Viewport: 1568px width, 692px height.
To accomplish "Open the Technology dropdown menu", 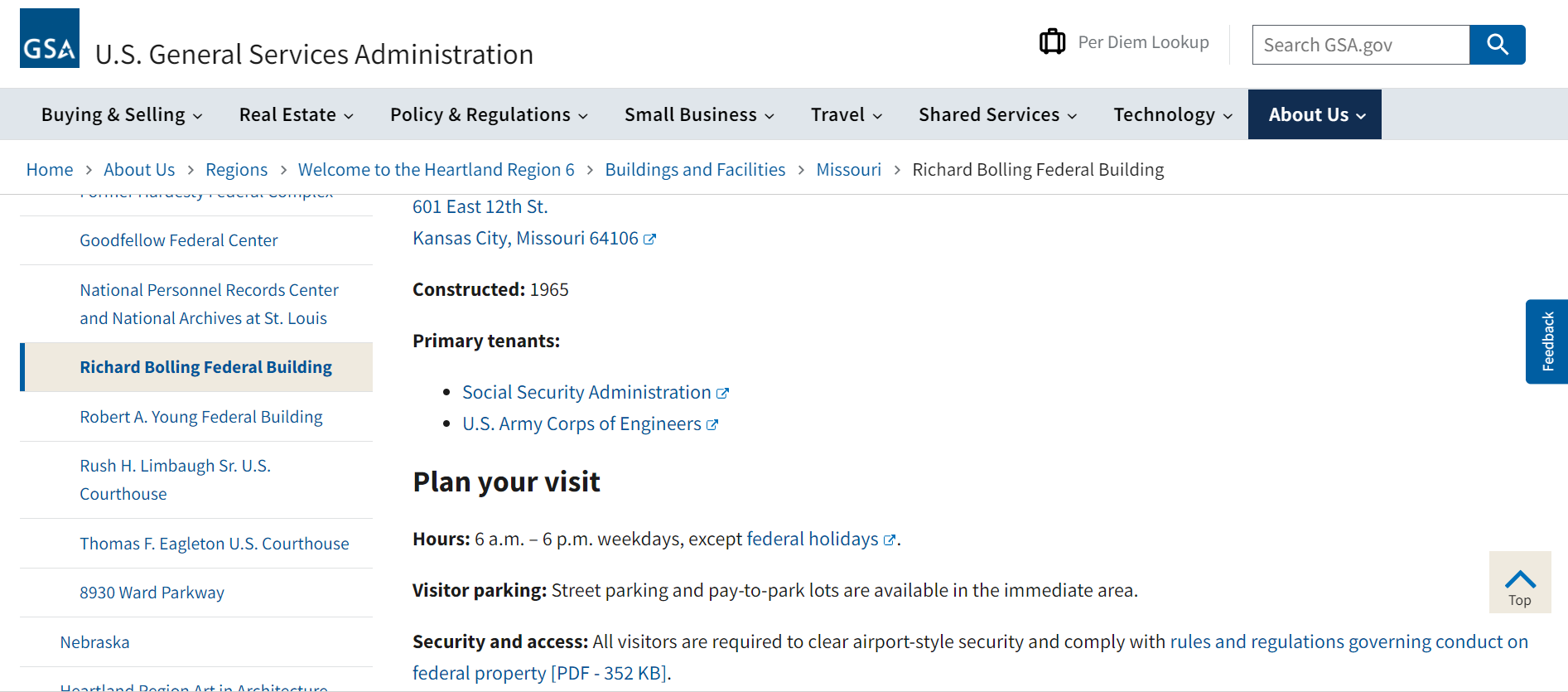I will (x=1173, y=114).
